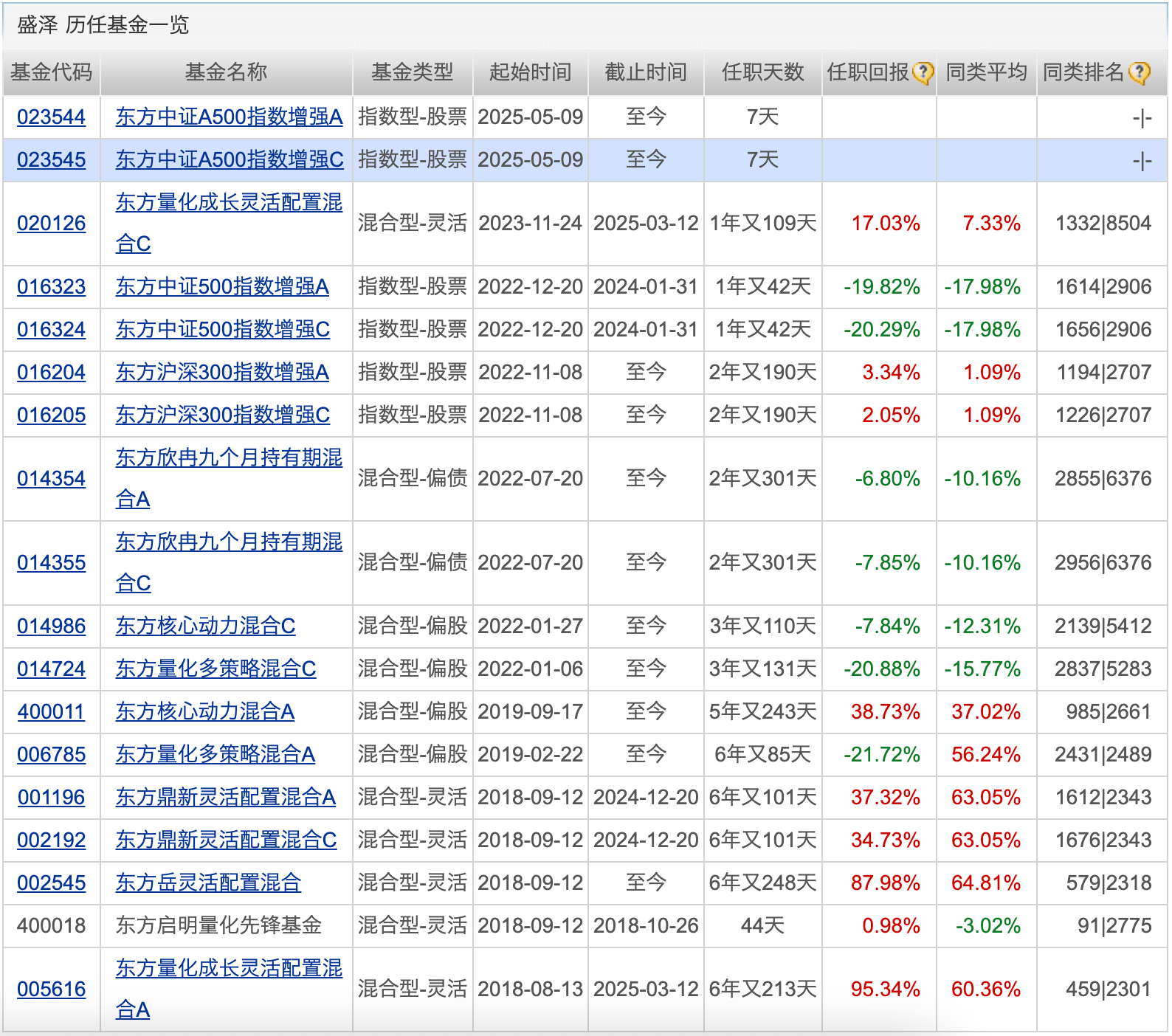Open fund code 016324 link
The image size is (1172, 1036).
click(x=51, y=330)
